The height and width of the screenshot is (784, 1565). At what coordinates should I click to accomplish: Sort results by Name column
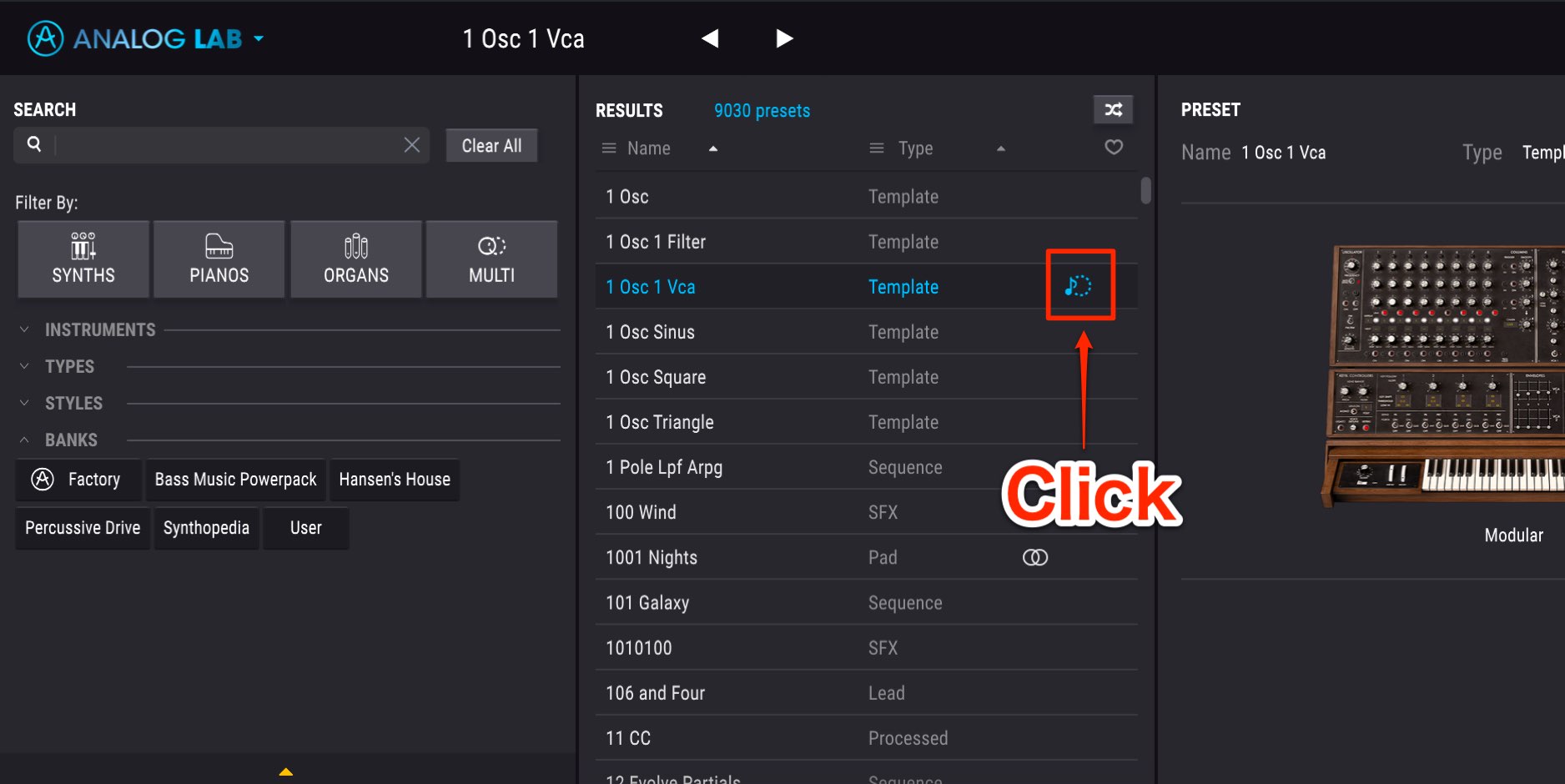tap(649, 148)
